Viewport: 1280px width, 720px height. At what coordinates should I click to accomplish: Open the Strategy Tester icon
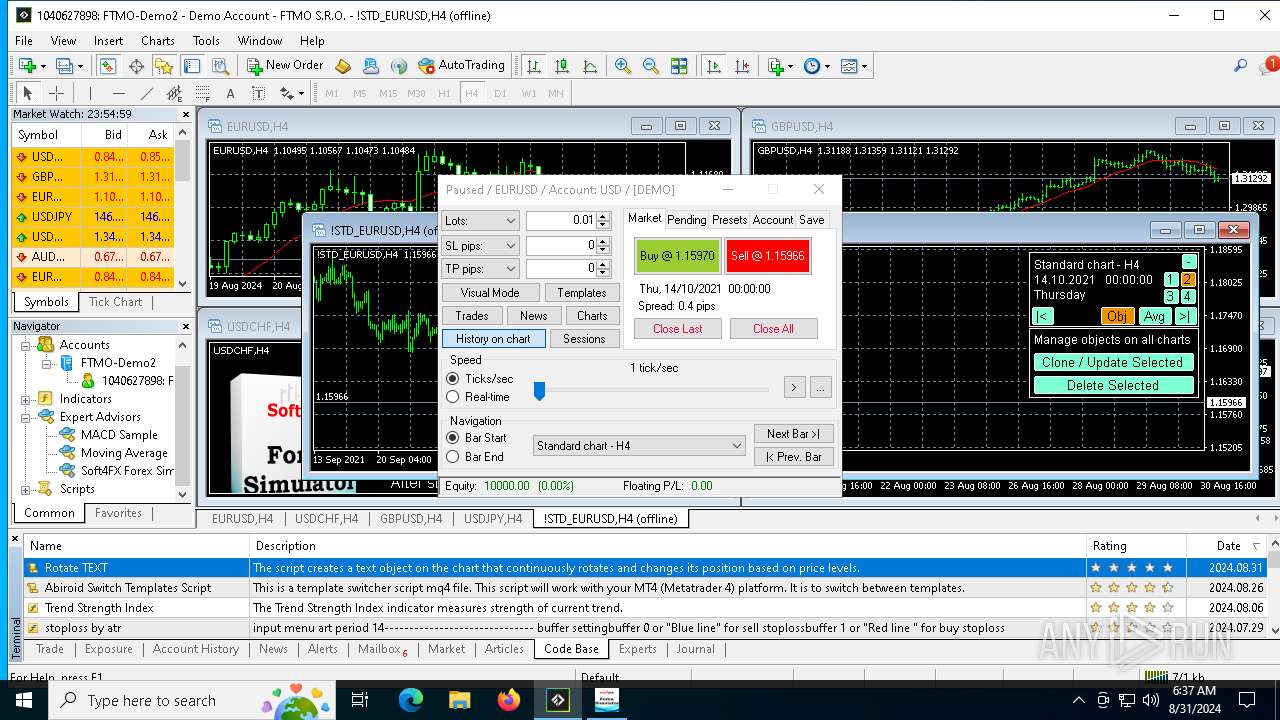pyautogui.click(x=220, y=66)
